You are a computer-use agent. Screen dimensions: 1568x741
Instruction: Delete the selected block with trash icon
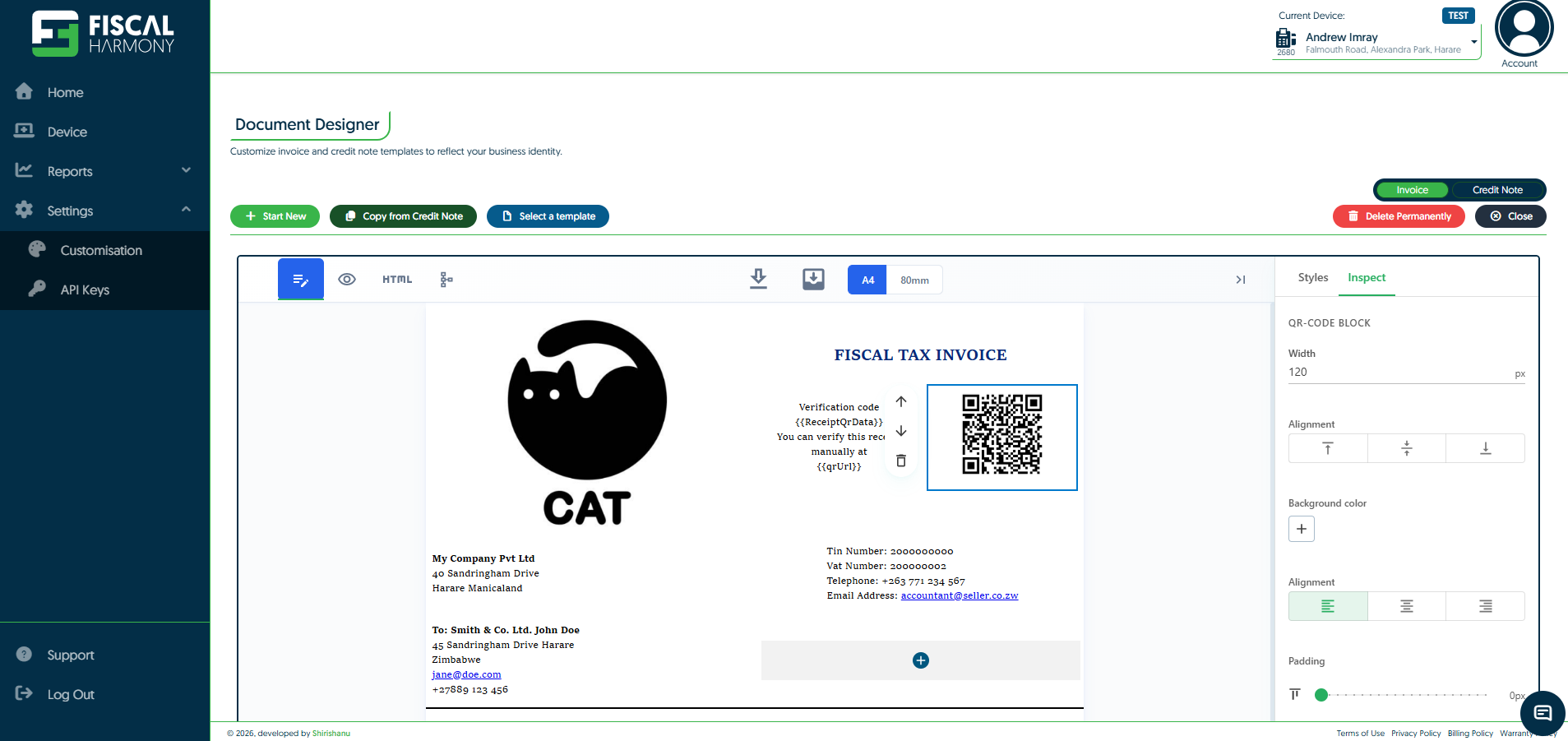[901, 461]
